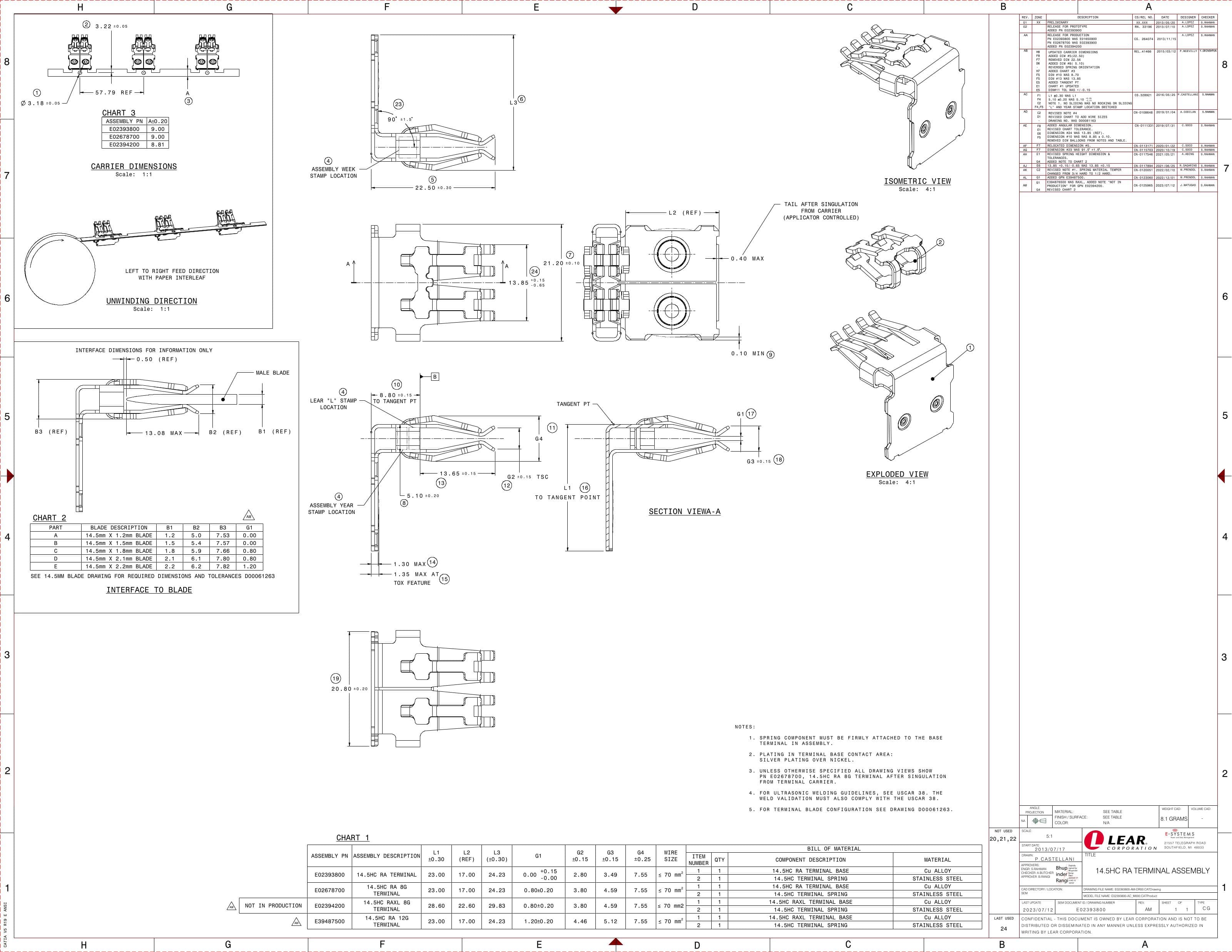Click the 57.79 REF carrier dimension
The image size is (1232, 952).
click(114, 92)
